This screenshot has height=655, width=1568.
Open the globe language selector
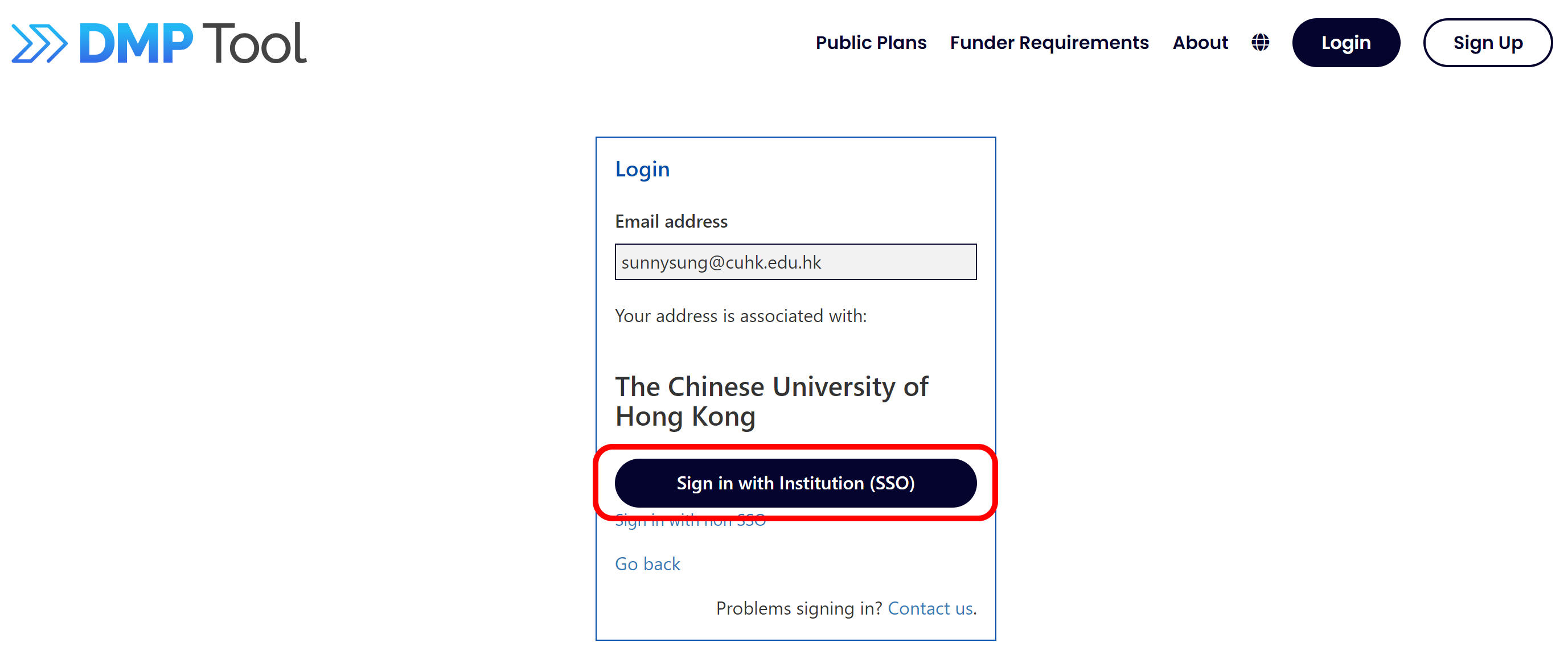point(1260,43)
